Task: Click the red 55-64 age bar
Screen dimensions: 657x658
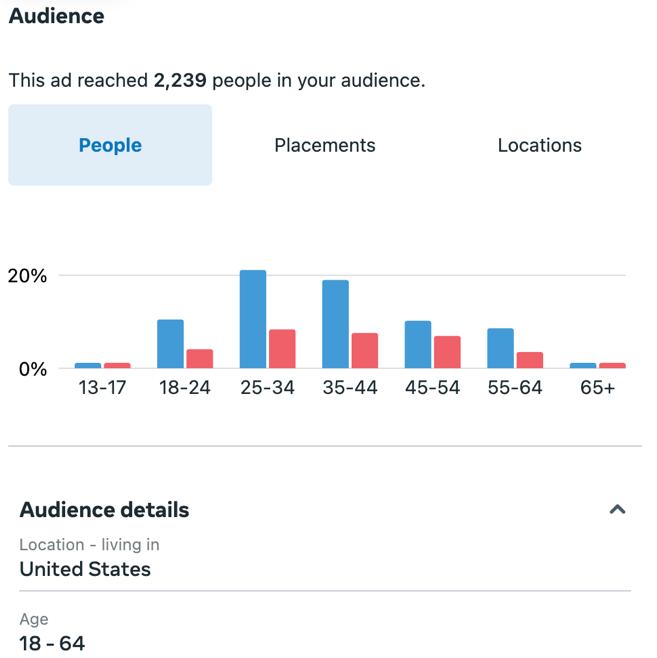Action: coord(530,360)
